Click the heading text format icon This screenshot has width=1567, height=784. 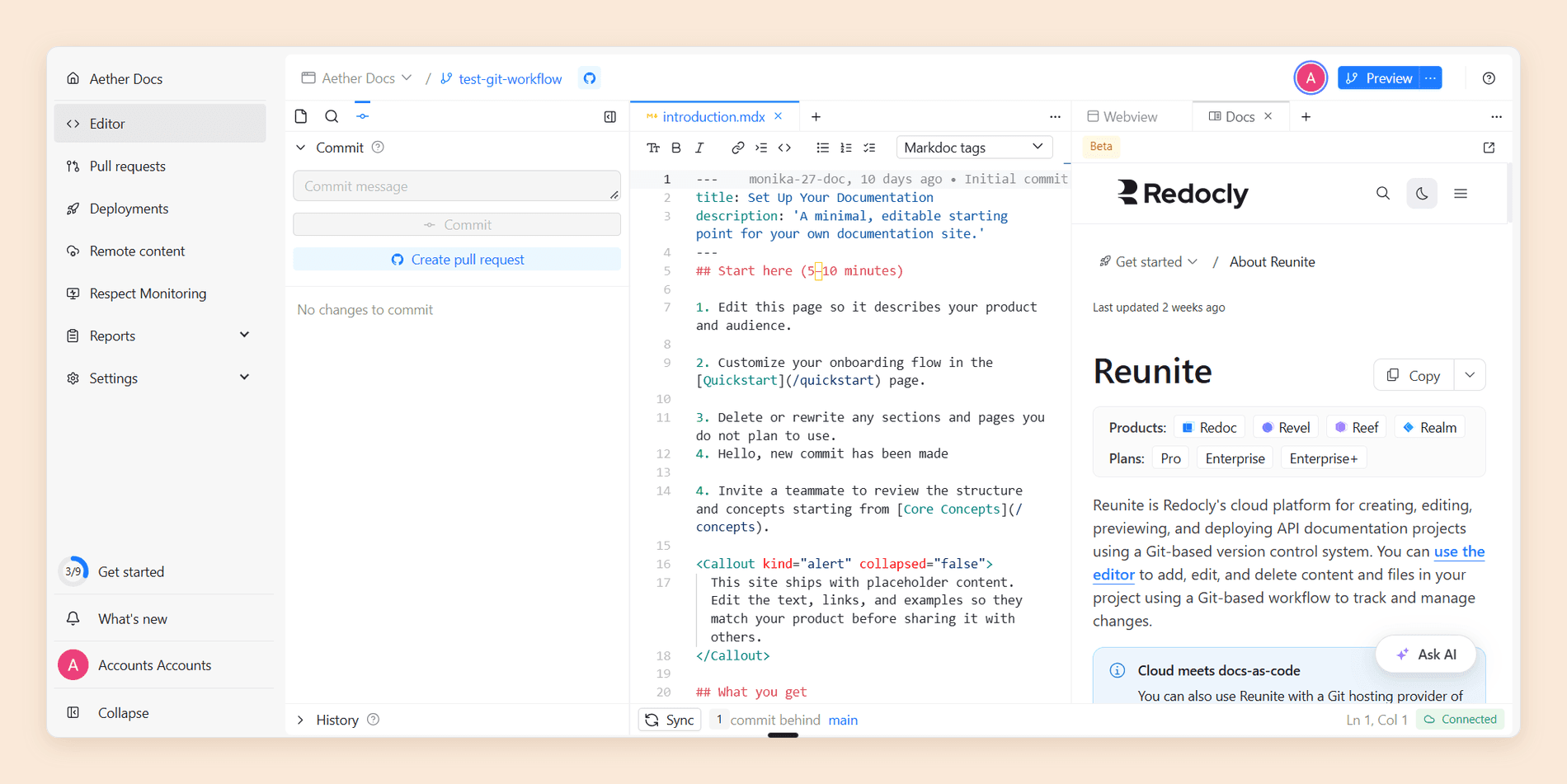pos(653,148)
